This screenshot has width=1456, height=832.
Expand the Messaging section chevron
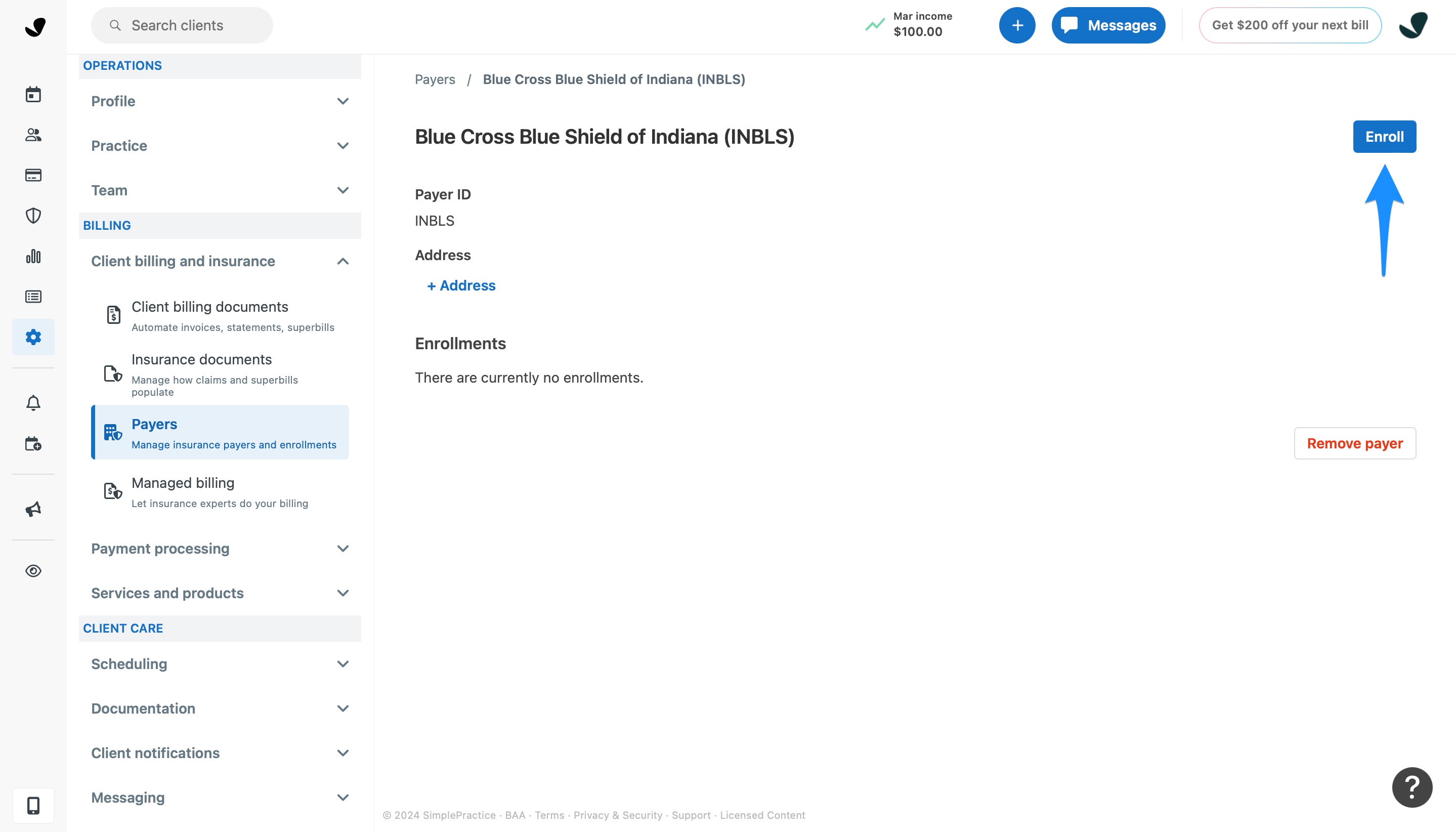pyautogui.click(x=342, y=798)
